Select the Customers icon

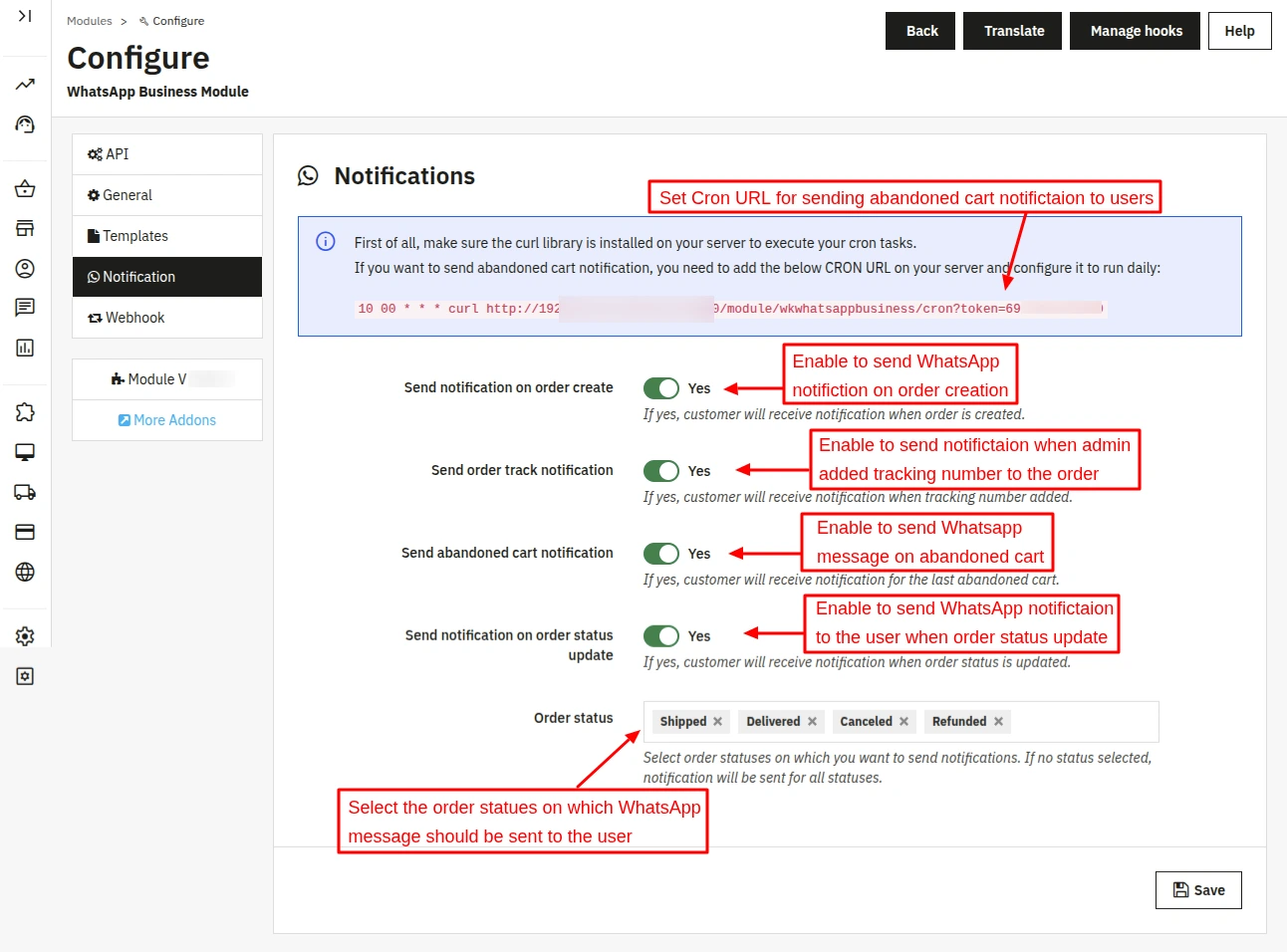pyautogui.click(x=25, y=268)
